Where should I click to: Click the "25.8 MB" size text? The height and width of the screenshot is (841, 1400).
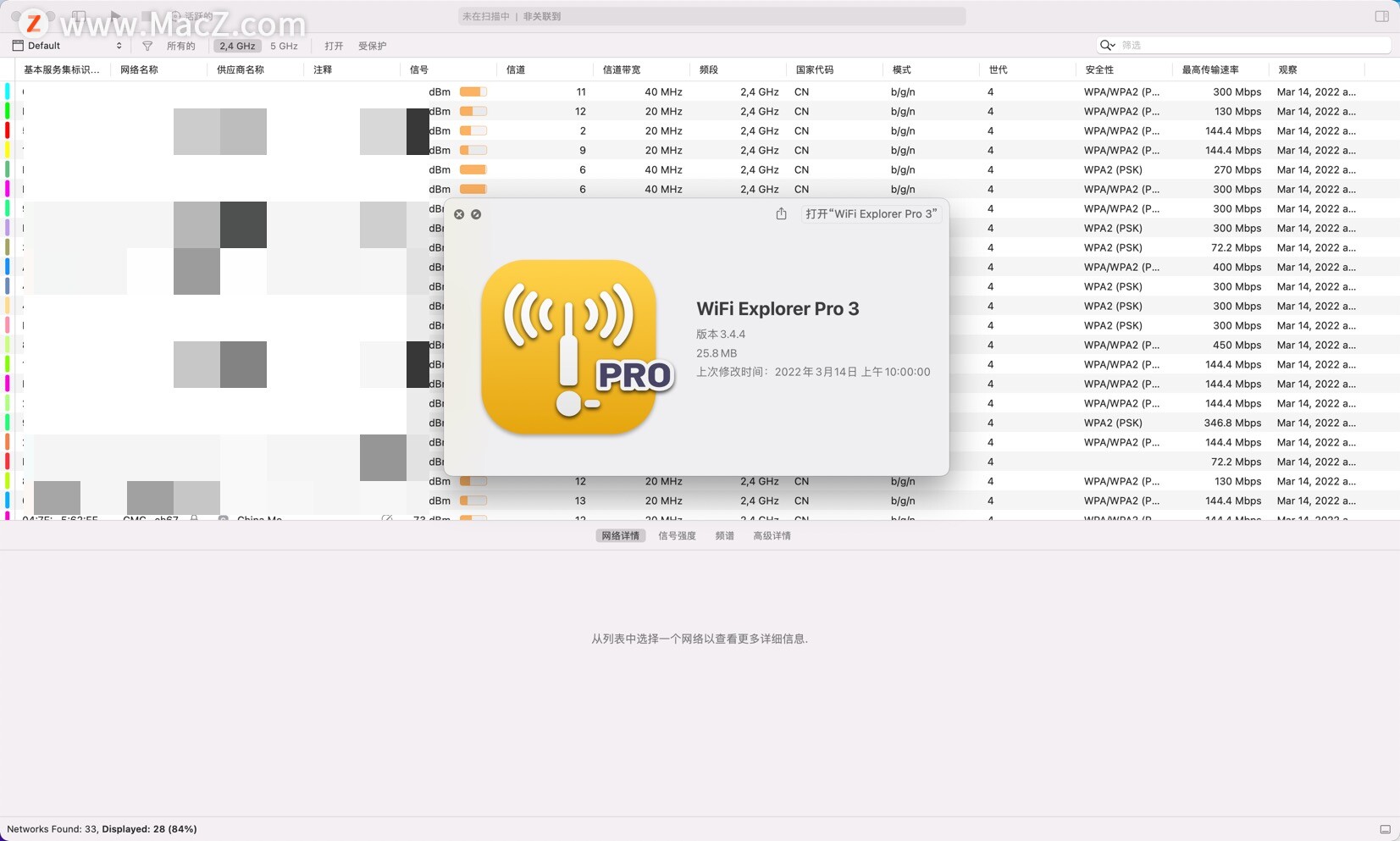(717, 353)
